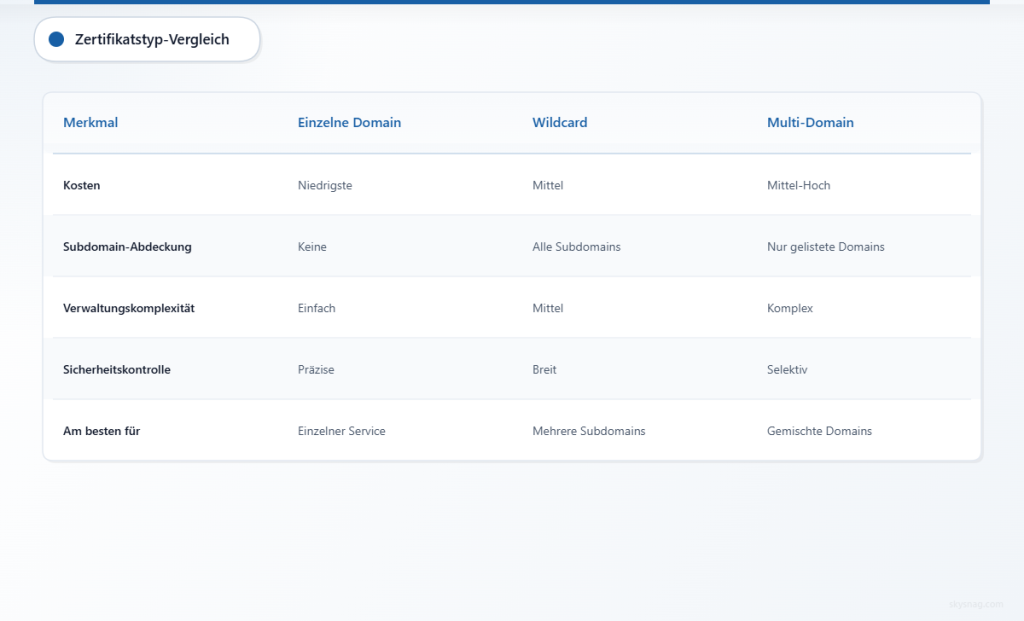Select the Nur gelistete Domains cell
This screenshot has width=1024, height=621.
point(825,247)
